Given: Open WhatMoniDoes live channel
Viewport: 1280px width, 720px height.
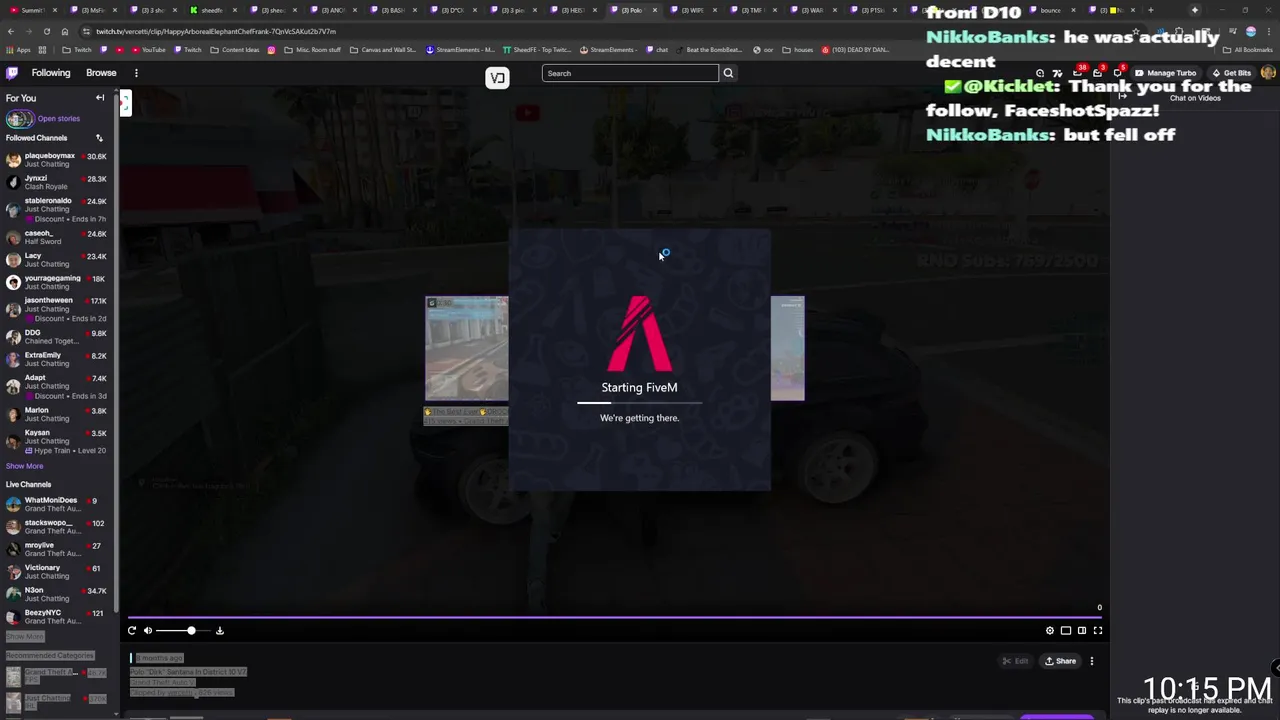Looking at the screenshot, I should pyautogui.click(x=57, y=504).
